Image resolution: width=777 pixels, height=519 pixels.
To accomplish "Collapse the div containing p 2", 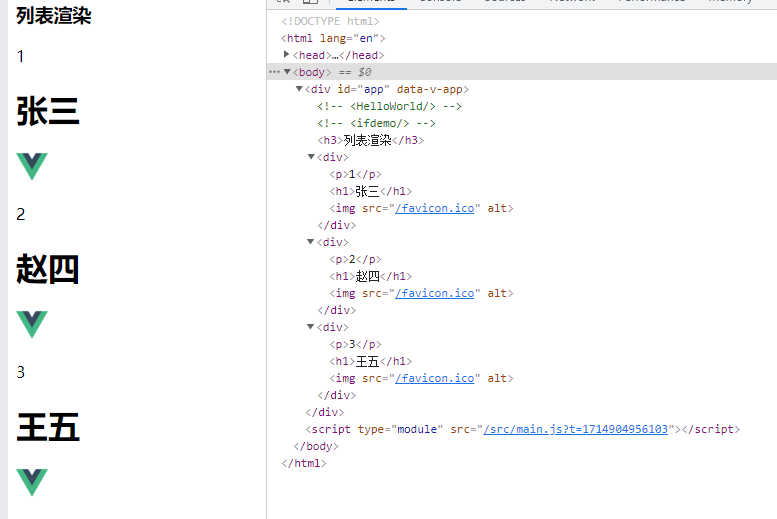I will [311, 242].
